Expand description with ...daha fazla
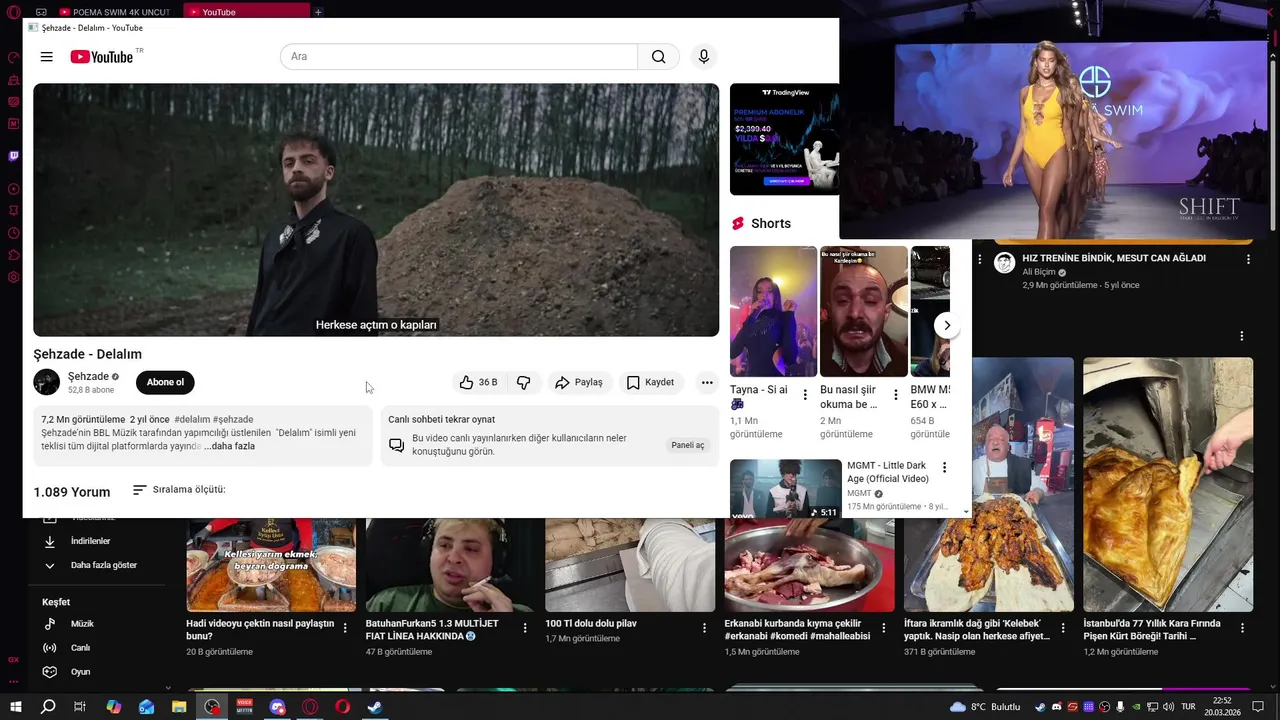Image resolution: width=1280 pixels, height=720 pixels. [229, 446]
